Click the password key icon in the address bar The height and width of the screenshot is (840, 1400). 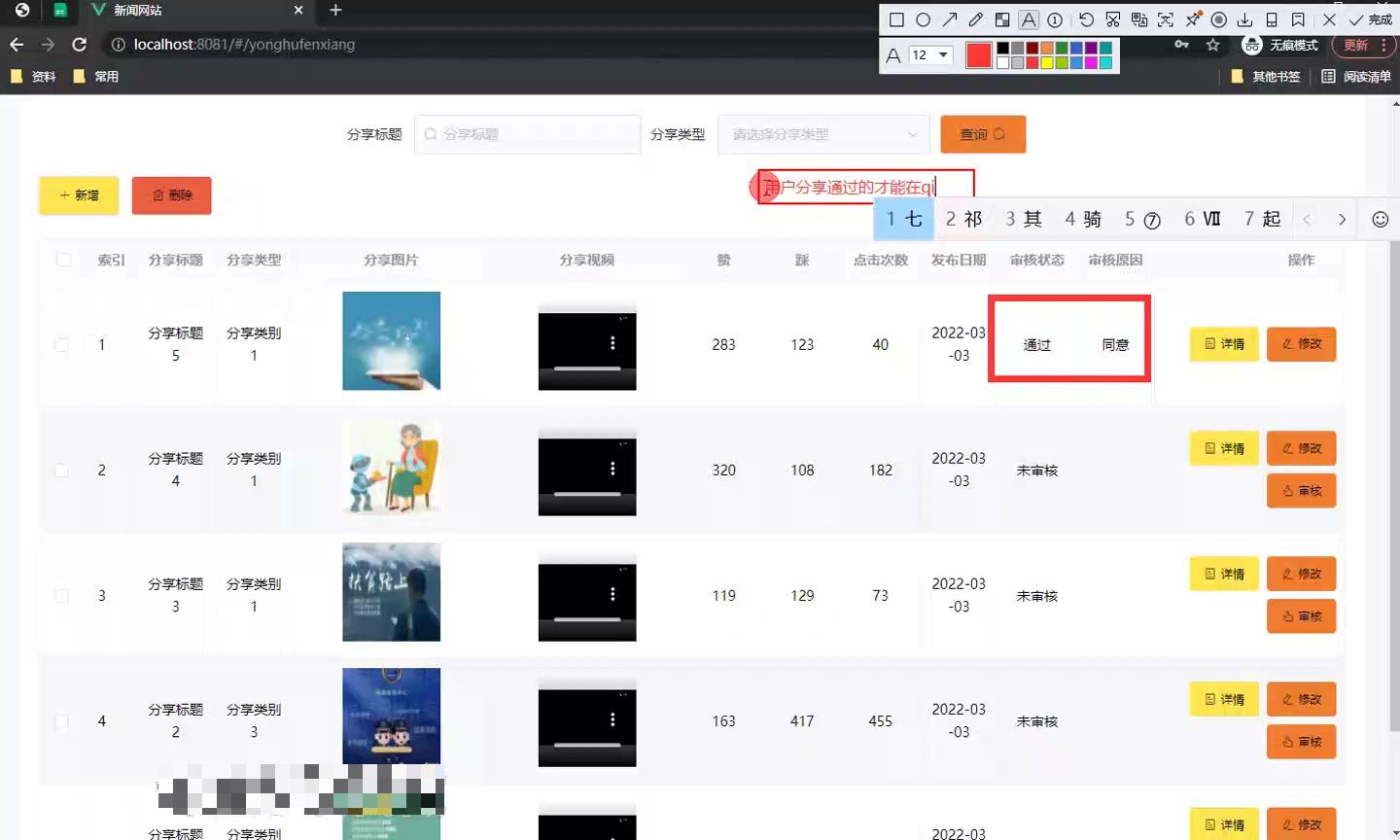(1181, 45)
